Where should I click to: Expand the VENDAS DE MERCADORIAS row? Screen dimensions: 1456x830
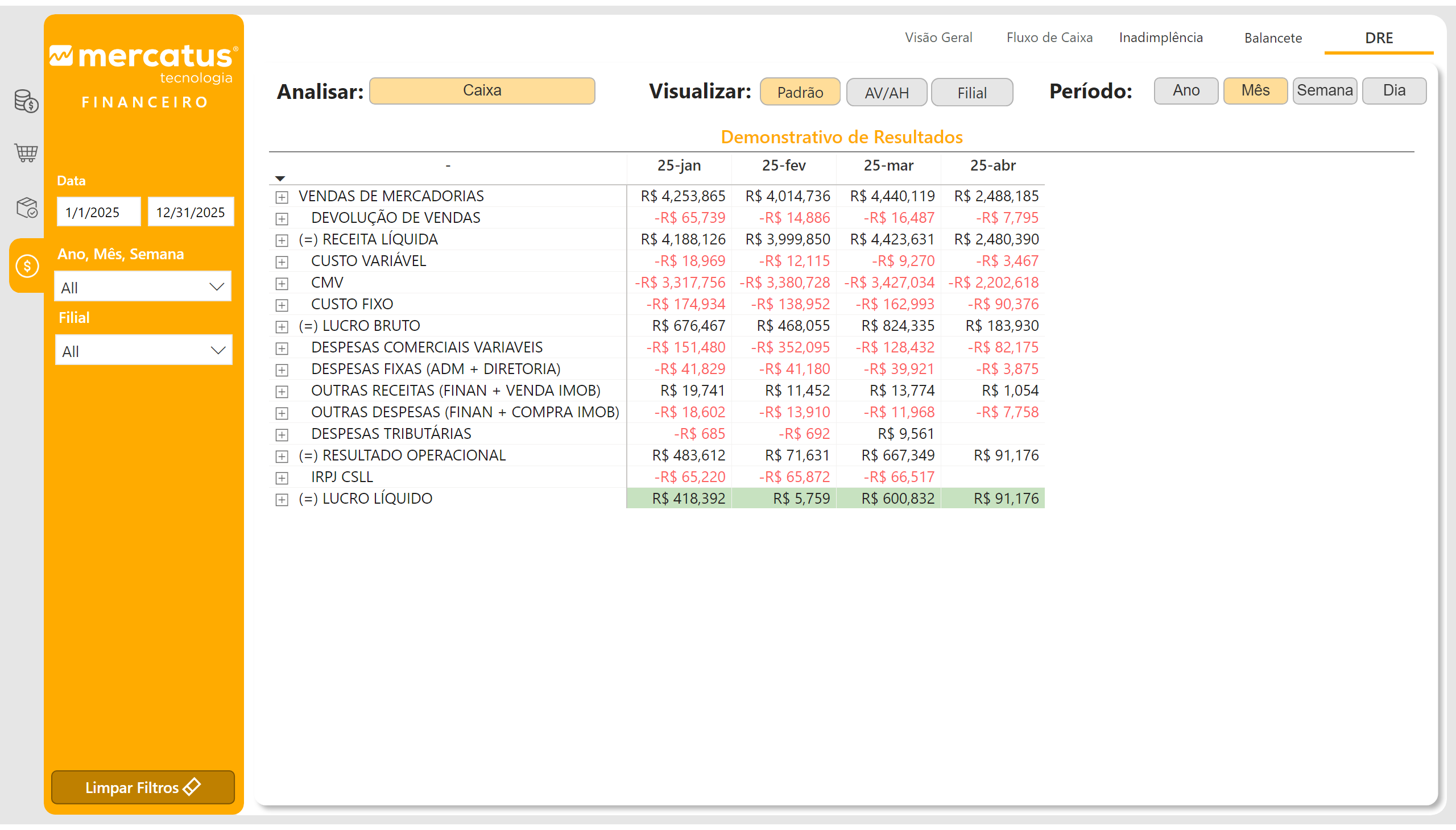[x=282, y=197]
